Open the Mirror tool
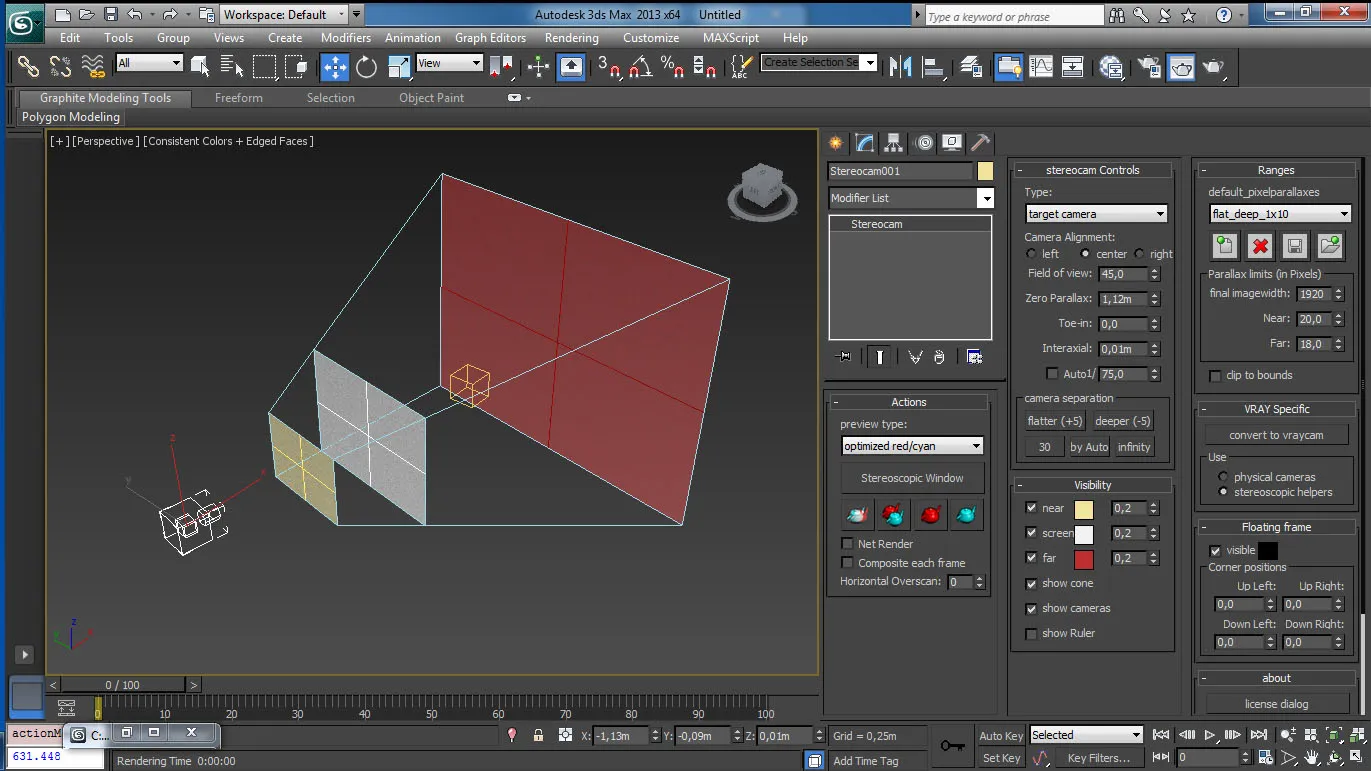 click(901, 67)
